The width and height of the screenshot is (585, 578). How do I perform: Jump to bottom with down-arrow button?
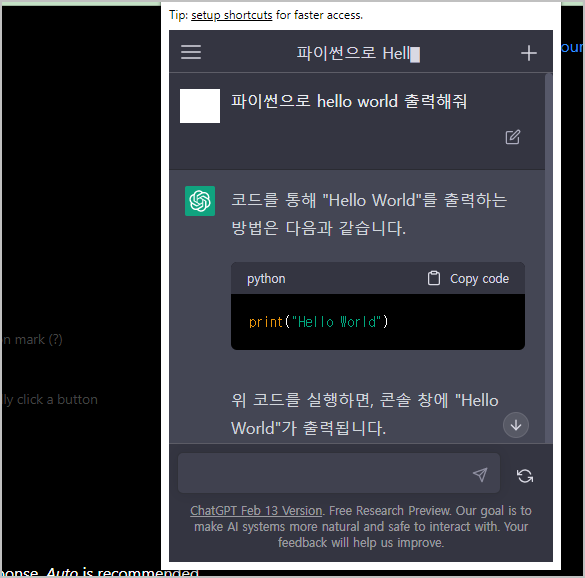pyautogui.click(x=516, y=425)
